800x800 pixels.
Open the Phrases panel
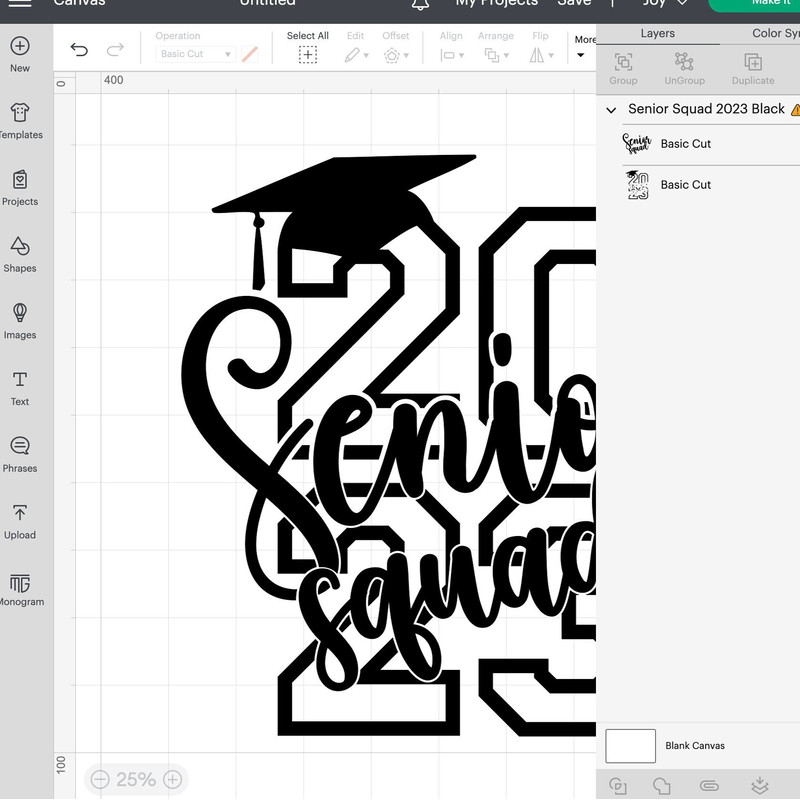pos(20,447)
